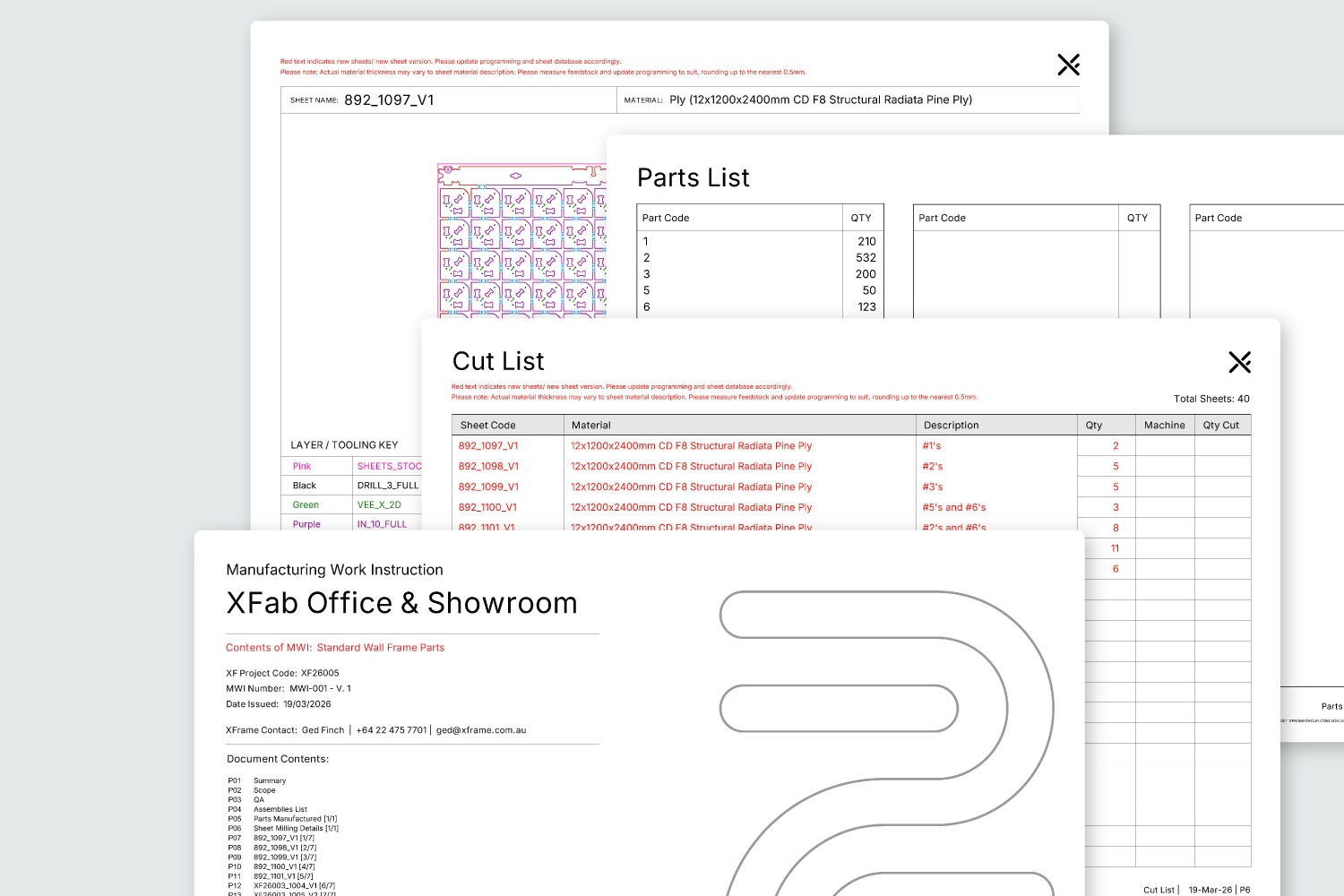The width and height of the screenshot is (1344, 896).
Task: Select the "XF Project Code: XF26005" line
Action: pos(282,673)
